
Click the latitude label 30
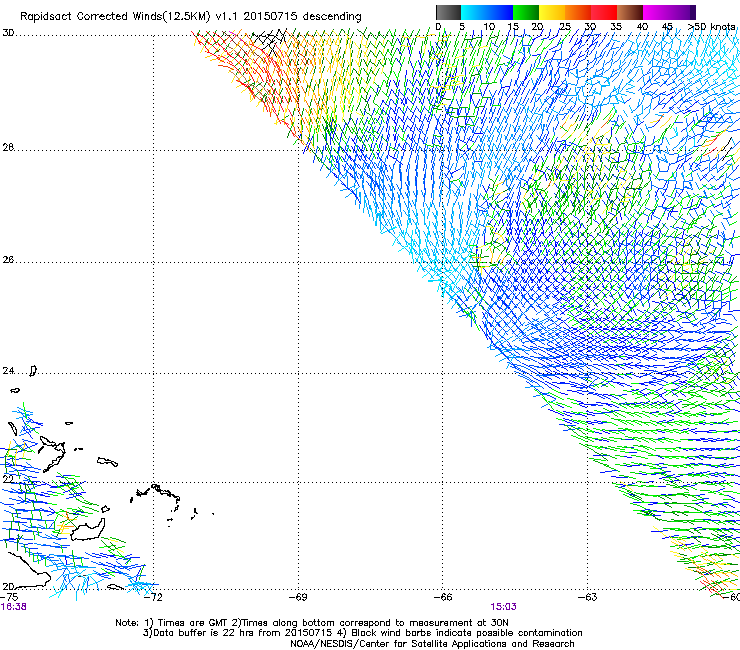click(8, 33)
